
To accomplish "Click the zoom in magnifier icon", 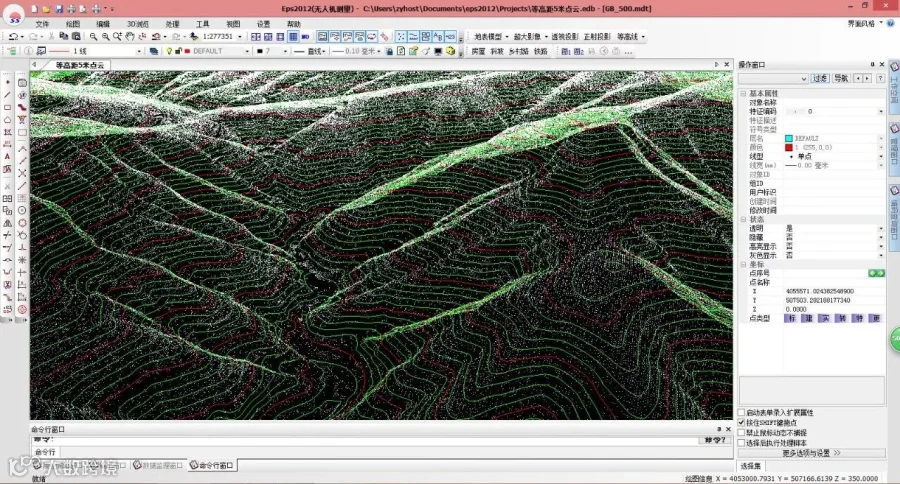I will [106, 36].
